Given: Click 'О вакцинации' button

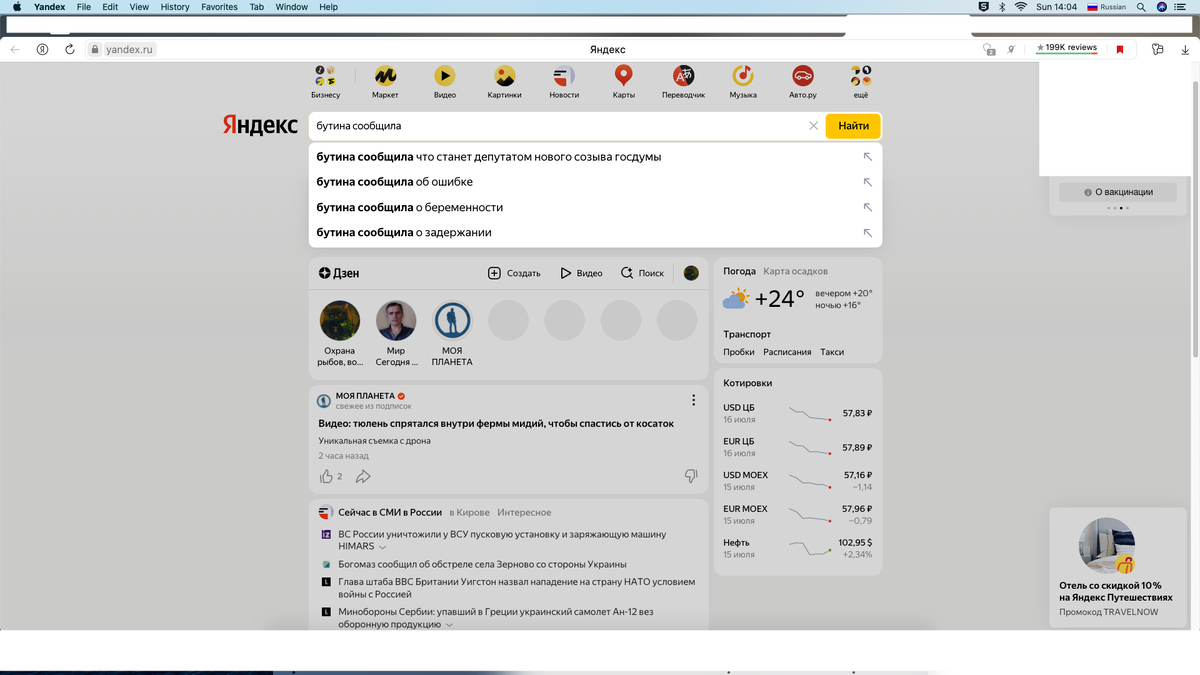Looking at the screenshot, I should click(1119, 192).
